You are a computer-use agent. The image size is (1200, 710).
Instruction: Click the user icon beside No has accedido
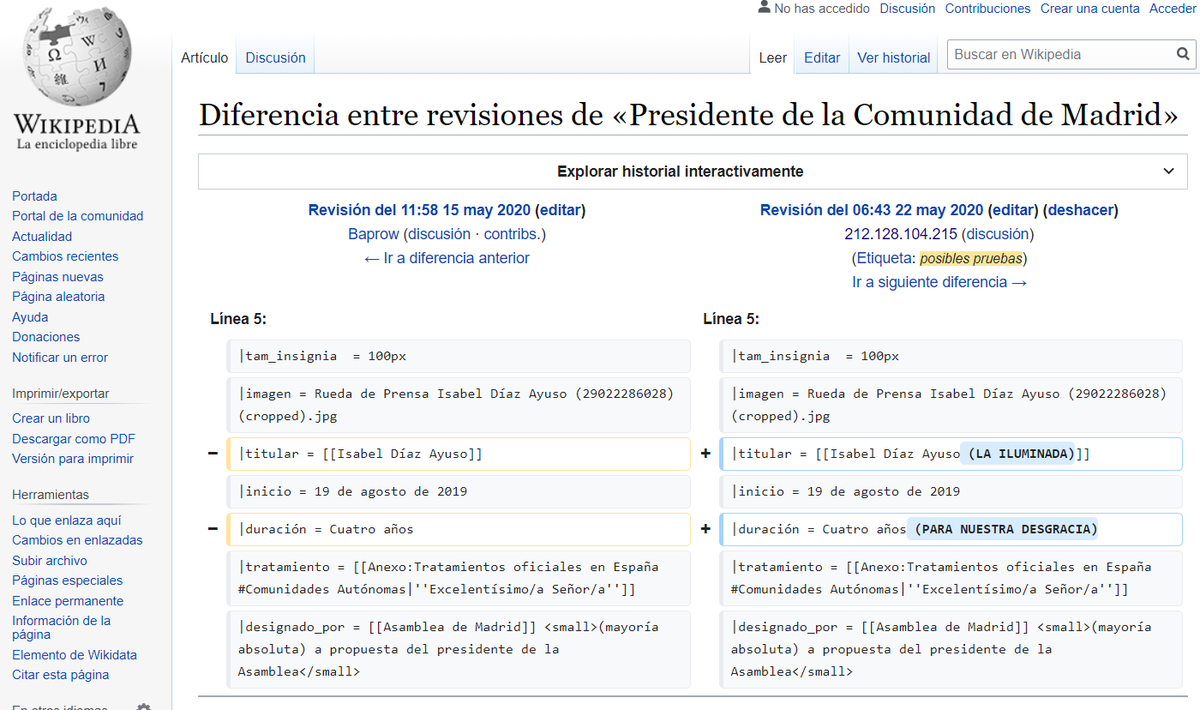[x=764, y=7]
